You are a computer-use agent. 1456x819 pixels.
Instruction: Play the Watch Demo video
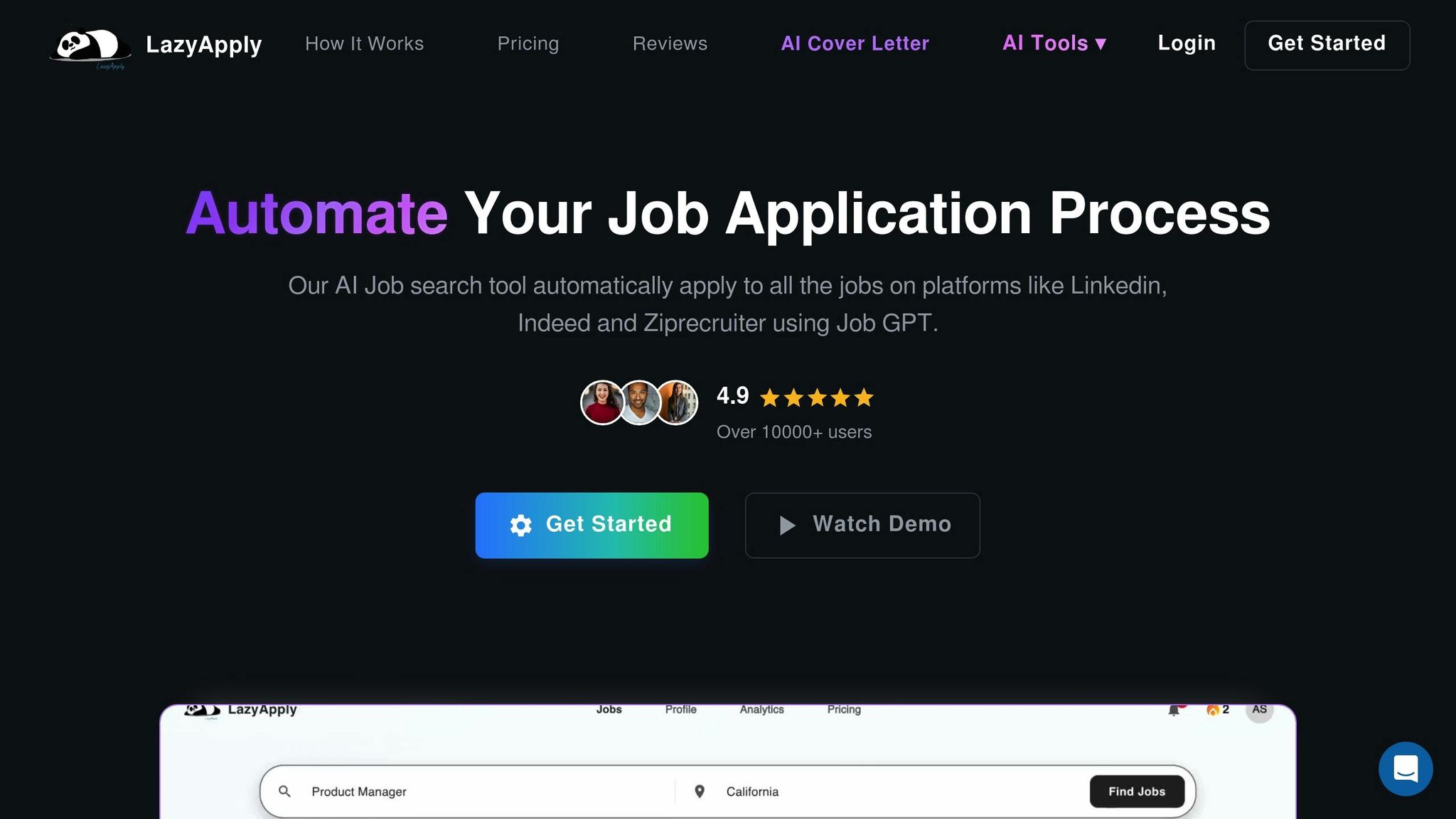tap(862, 525)
